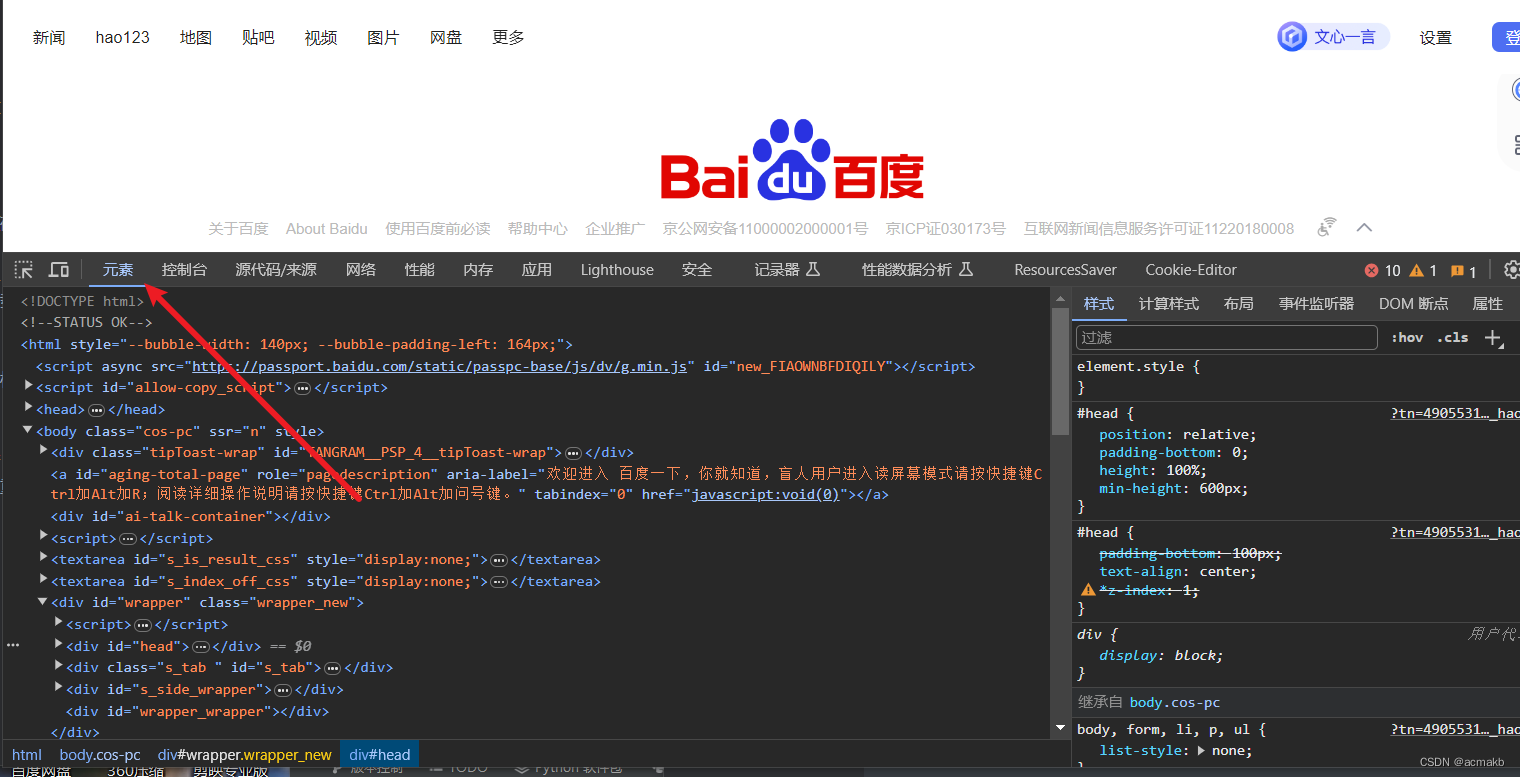Collapse the div#wrapper node
Screen dimensions: 1520x777
(x=43, y=601)
